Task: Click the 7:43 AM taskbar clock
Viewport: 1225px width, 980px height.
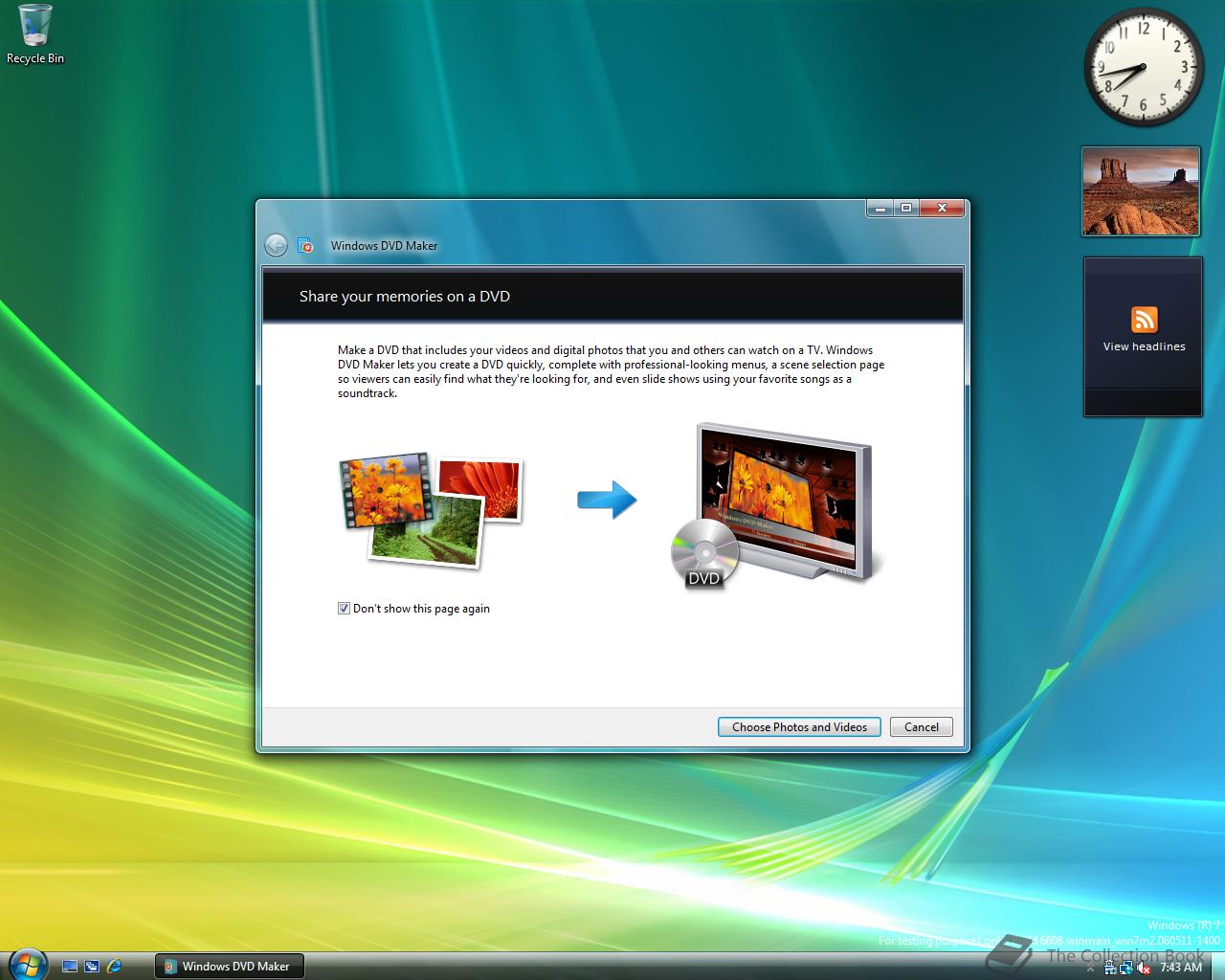Action: 1181,968
